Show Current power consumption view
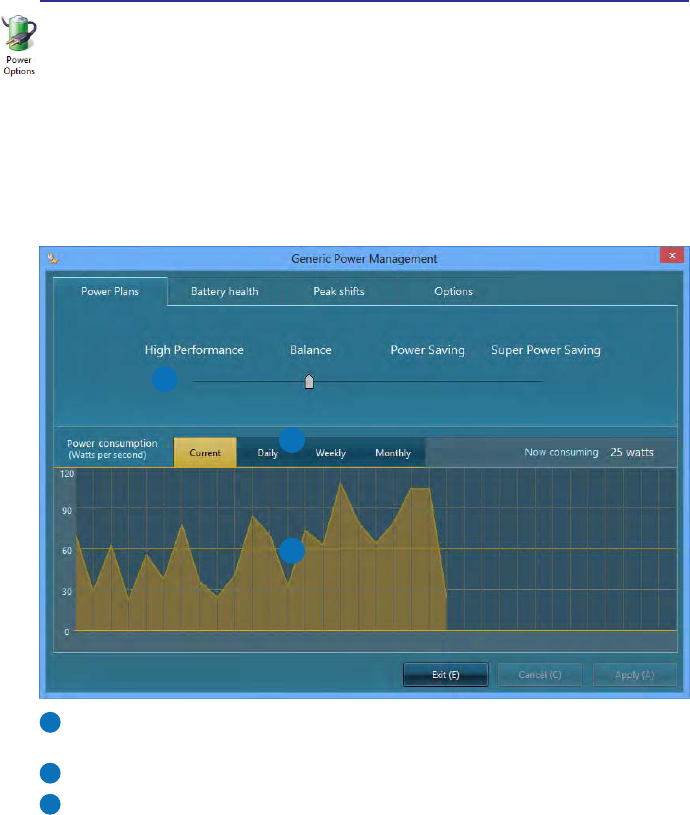Image resolution: width=690 pixels, height=815 pixels. [205, 453]
